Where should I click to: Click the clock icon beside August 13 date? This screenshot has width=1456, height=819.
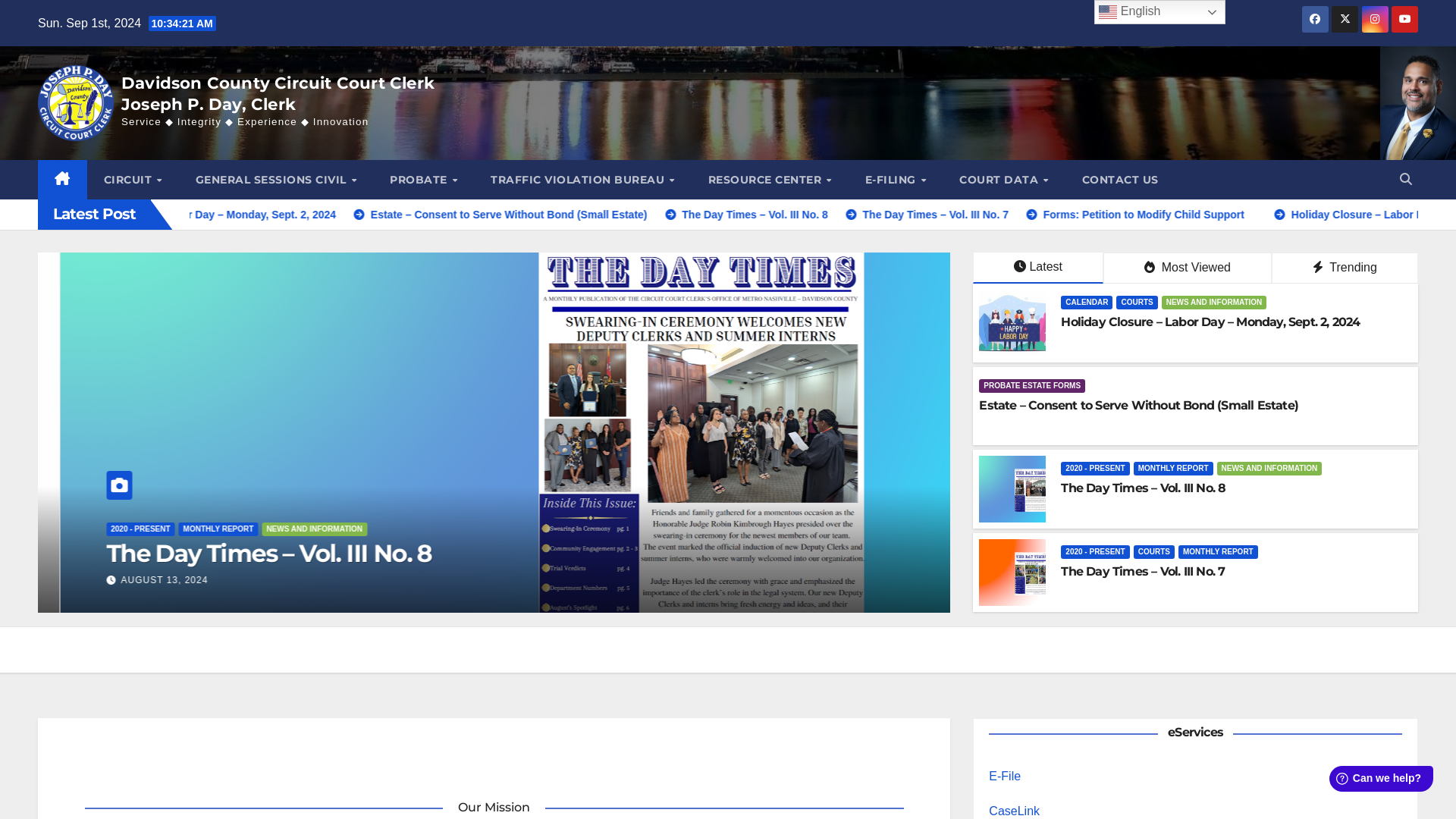click(111, 580)
